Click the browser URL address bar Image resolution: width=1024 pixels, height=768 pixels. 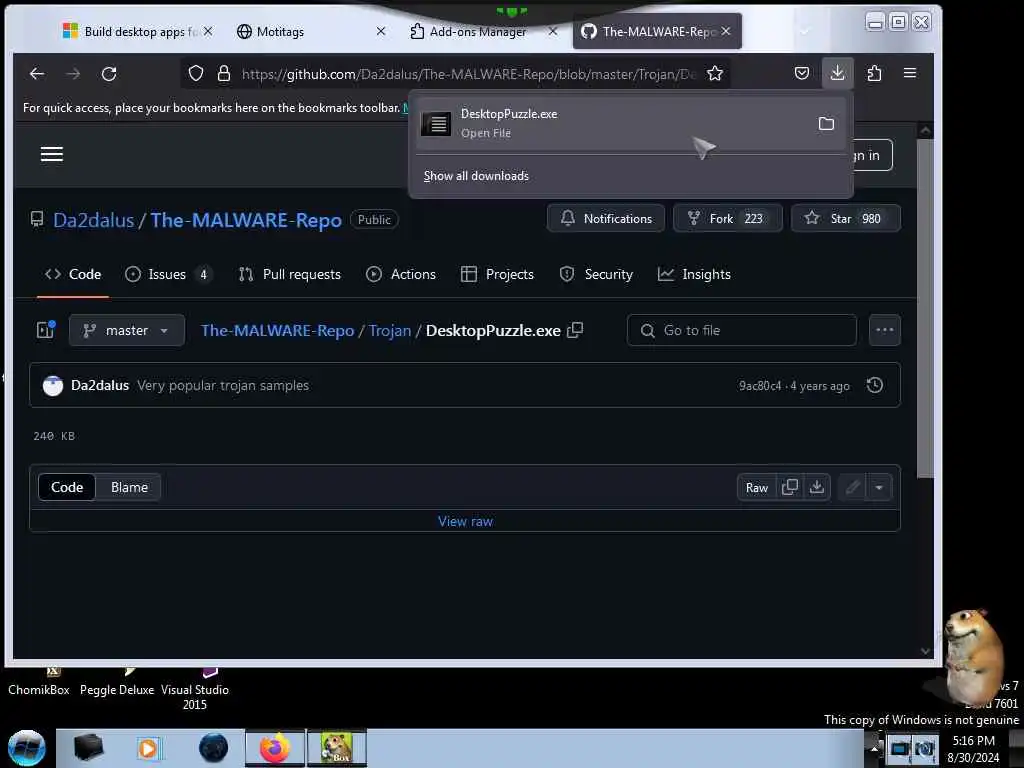coord(468,74)
